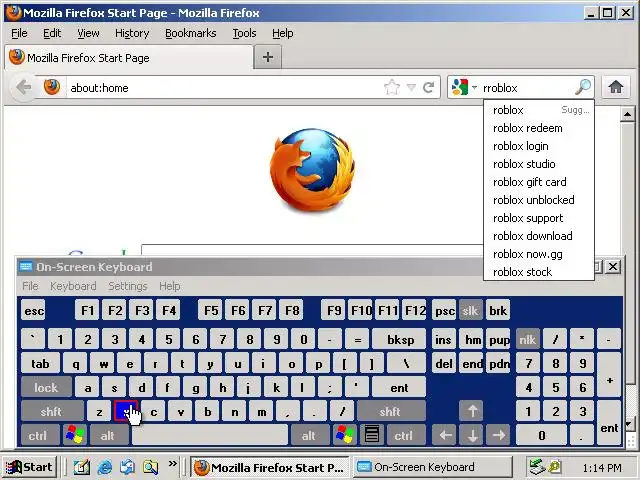640x480 pixels.
Task: Select the Mozilla Firefox Start Page tab
Action: click(x=129, y=58)
